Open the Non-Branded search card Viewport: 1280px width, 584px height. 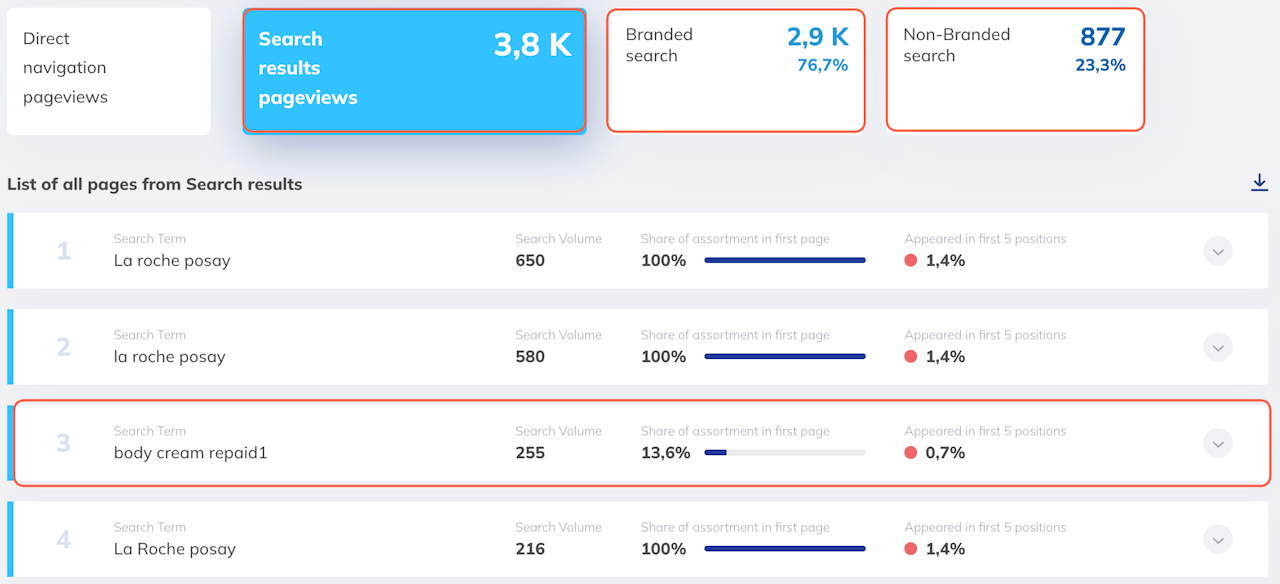[x=1014, y=71]
